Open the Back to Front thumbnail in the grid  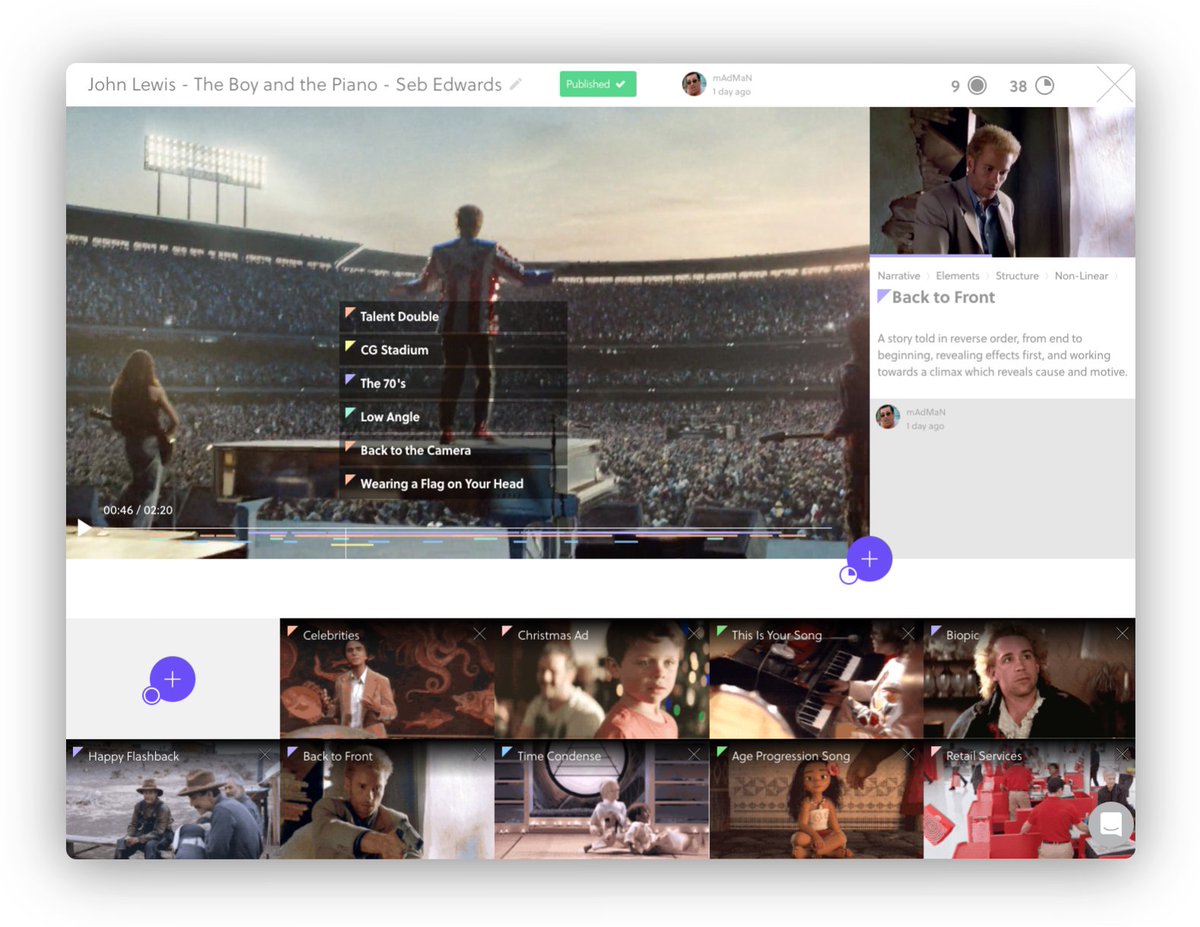pyautogui.click(x=387, y=800)
